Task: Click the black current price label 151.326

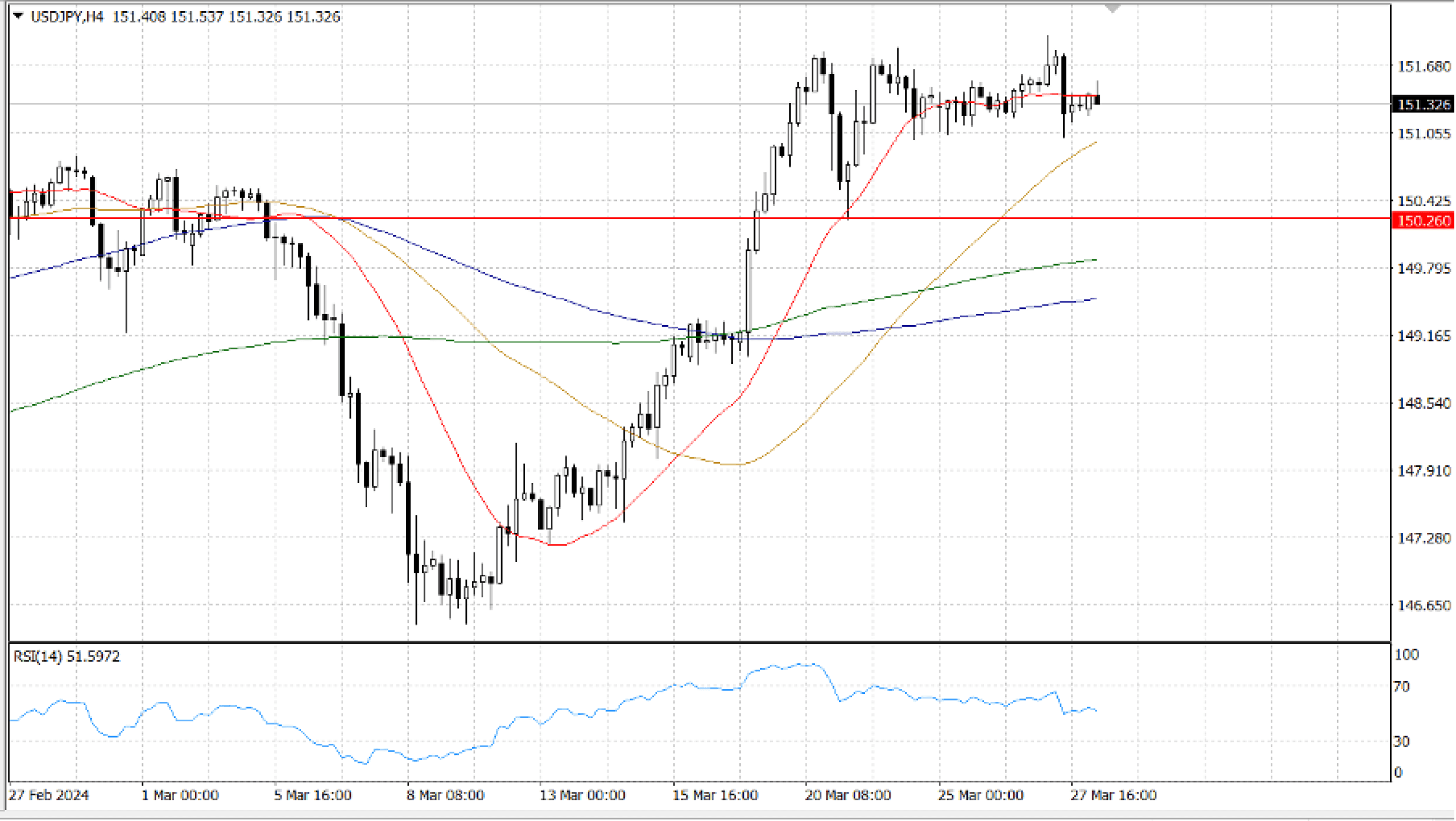Action: point(1423,105)
